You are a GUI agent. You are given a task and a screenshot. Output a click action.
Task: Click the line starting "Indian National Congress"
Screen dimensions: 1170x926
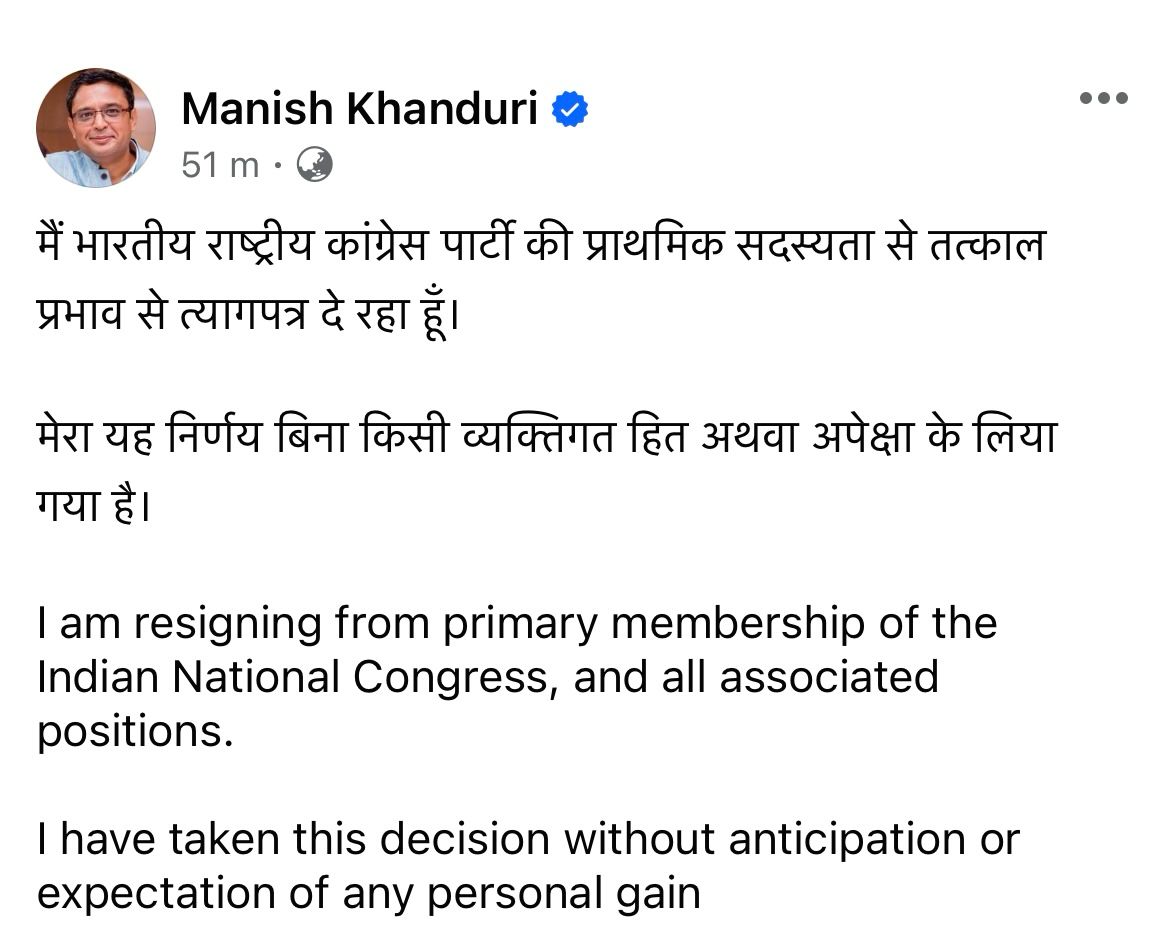click(488, 677)
